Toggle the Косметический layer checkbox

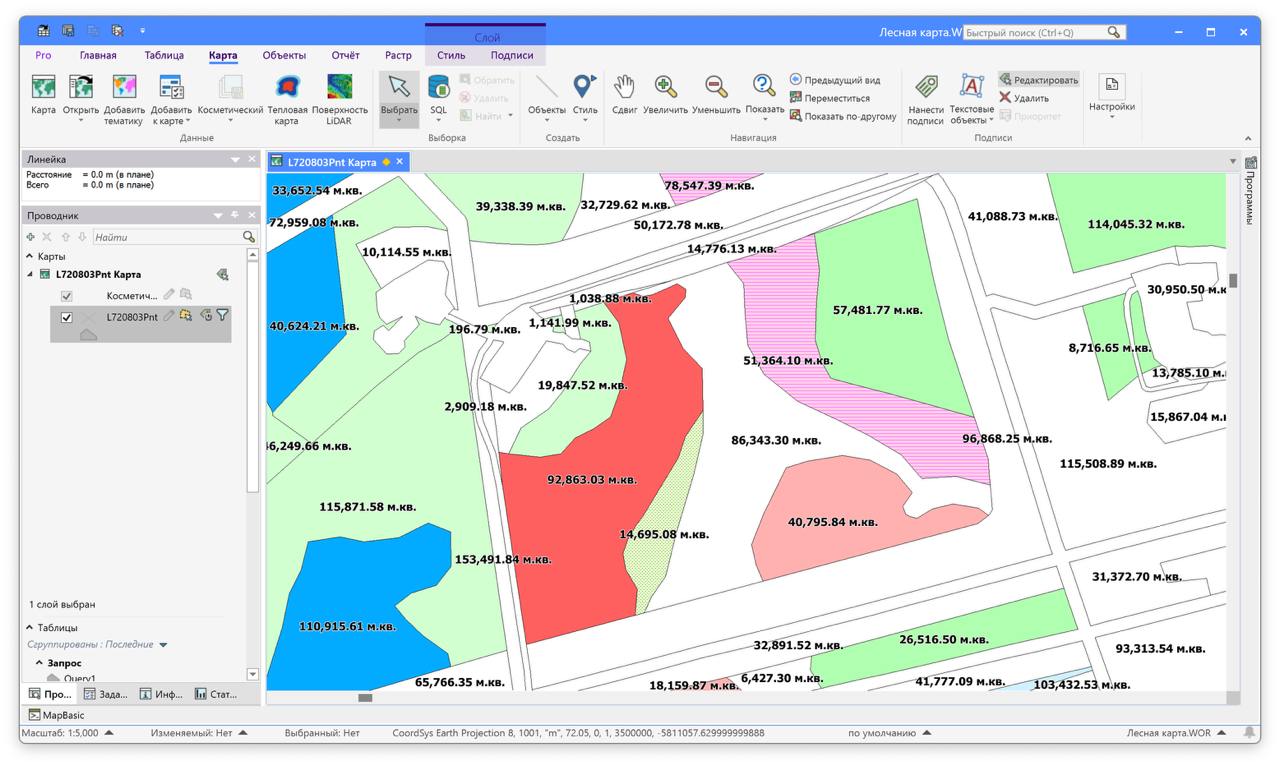coord(67,296)
